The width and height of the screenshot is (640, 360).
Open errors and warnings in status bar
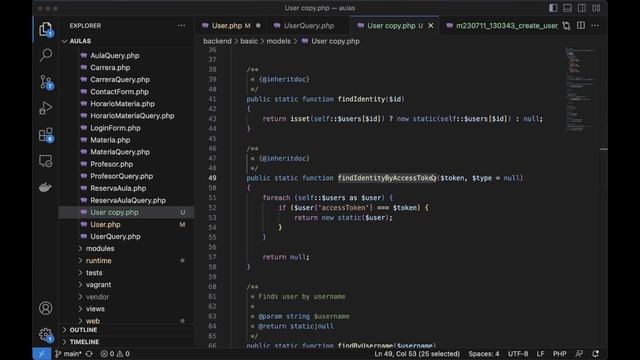(115, 354)
